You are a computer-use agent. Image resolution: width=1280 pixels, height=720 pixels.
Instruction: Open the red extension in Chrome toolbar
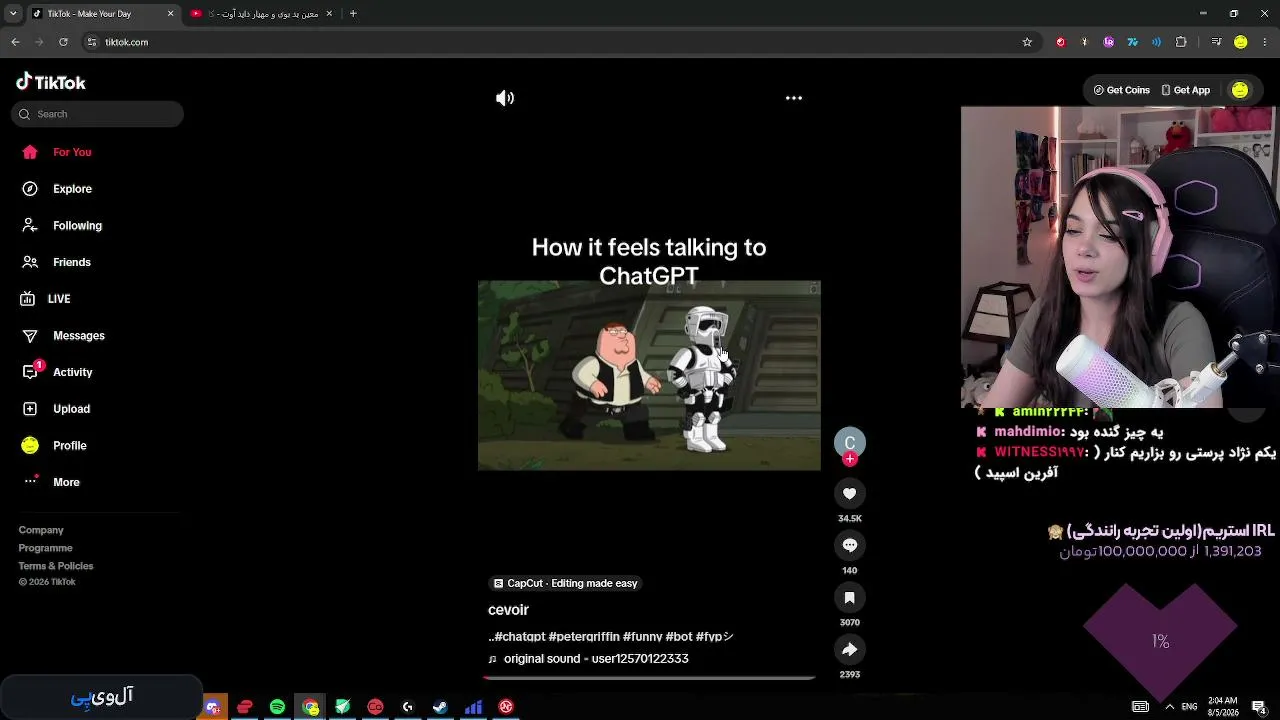(x=1061, y=42)
